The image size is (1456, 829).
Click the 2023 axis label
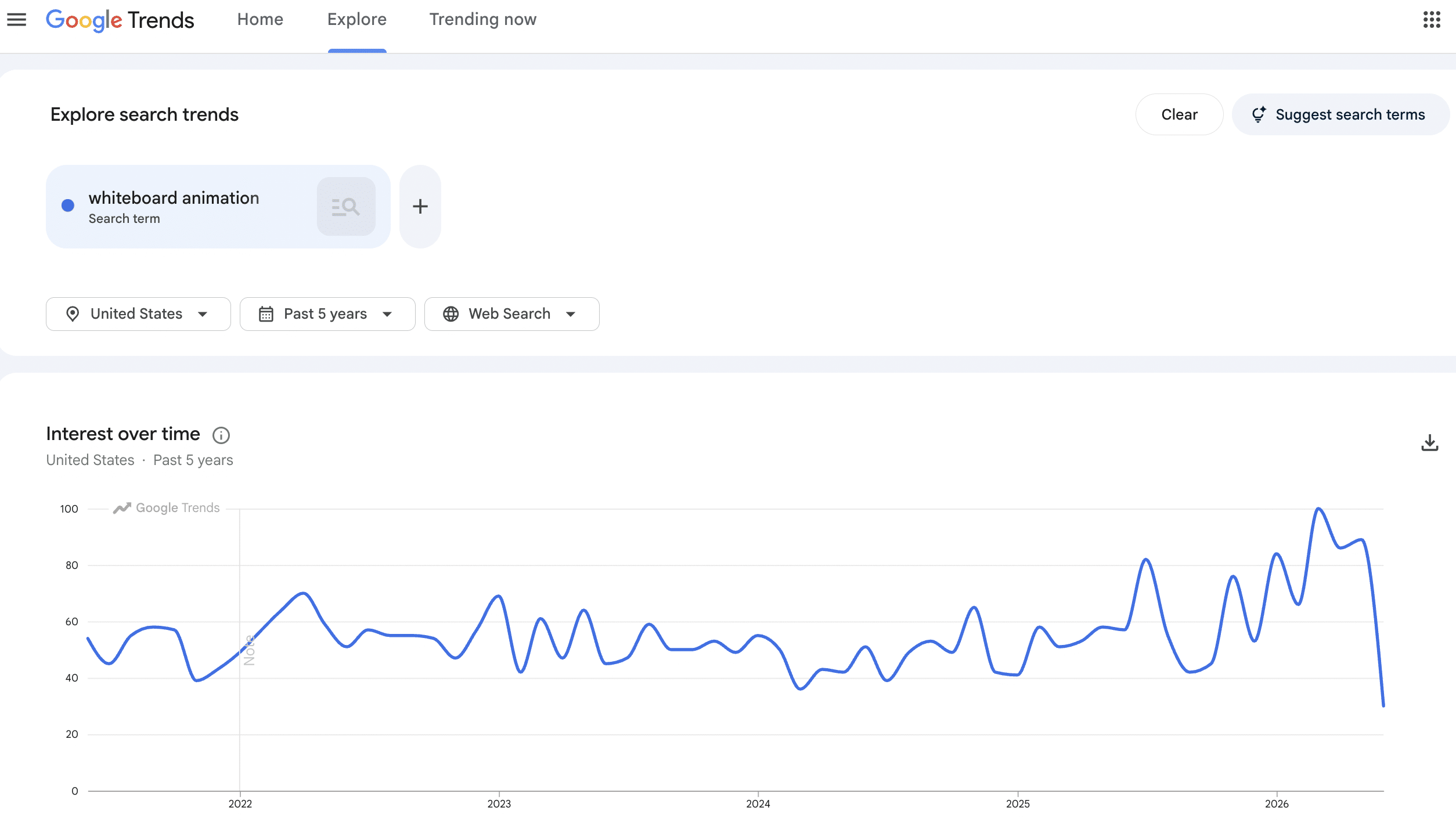499,804
